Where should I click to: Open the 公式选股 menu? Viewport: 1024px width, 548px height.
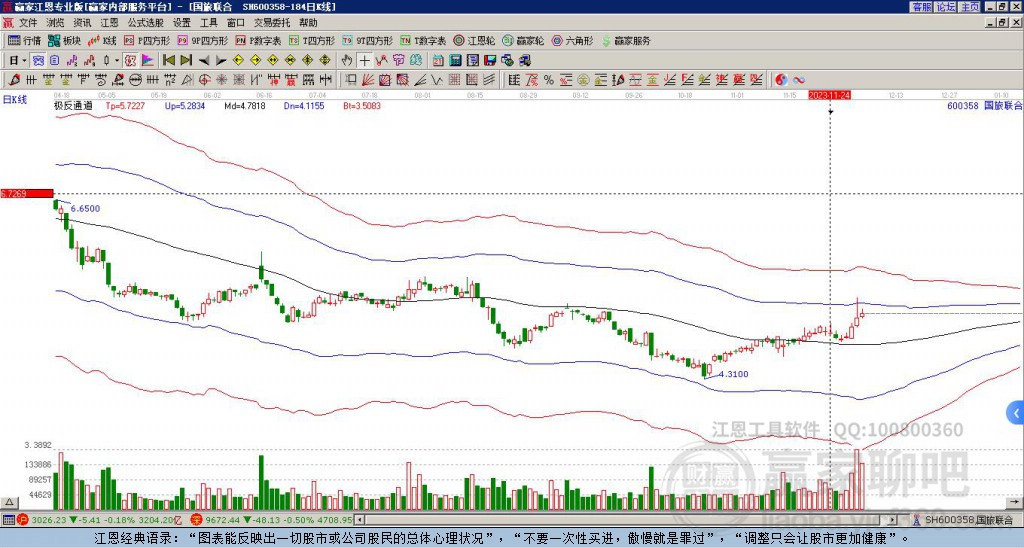tap(145, 23)
